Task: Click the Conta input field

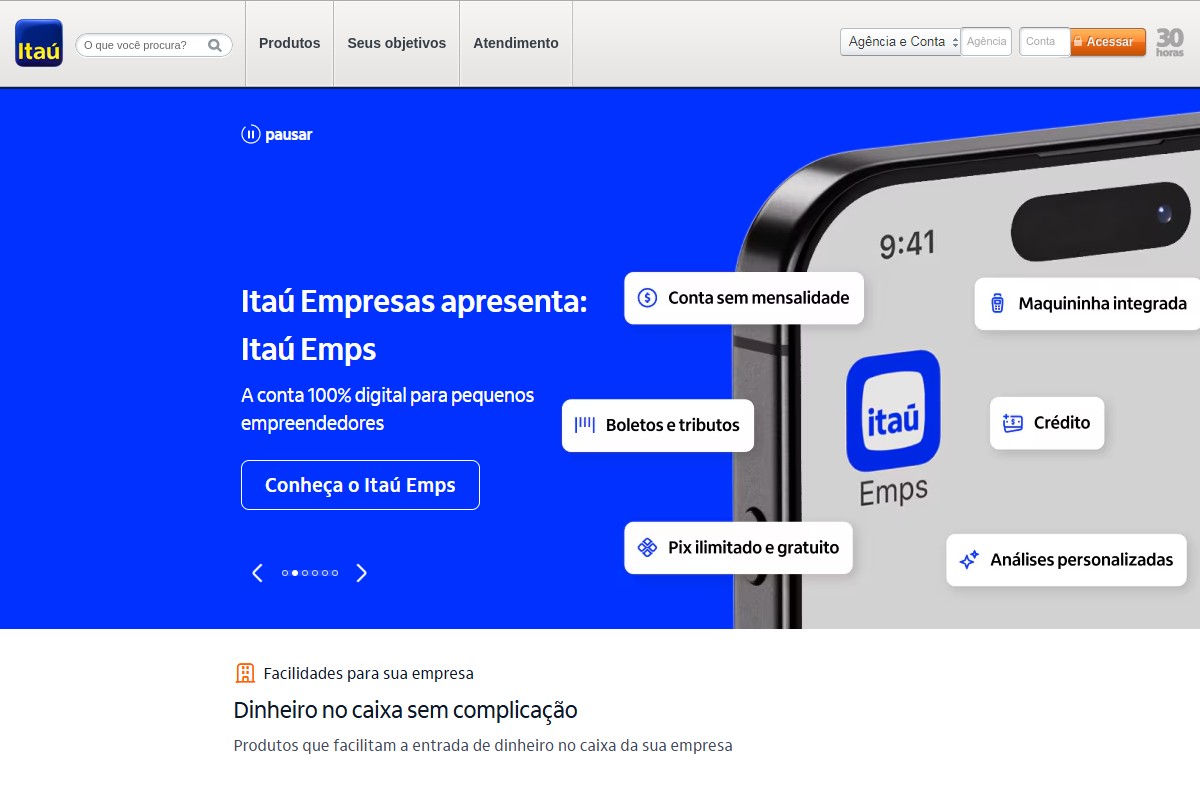Action: [x=1044, y=42]
